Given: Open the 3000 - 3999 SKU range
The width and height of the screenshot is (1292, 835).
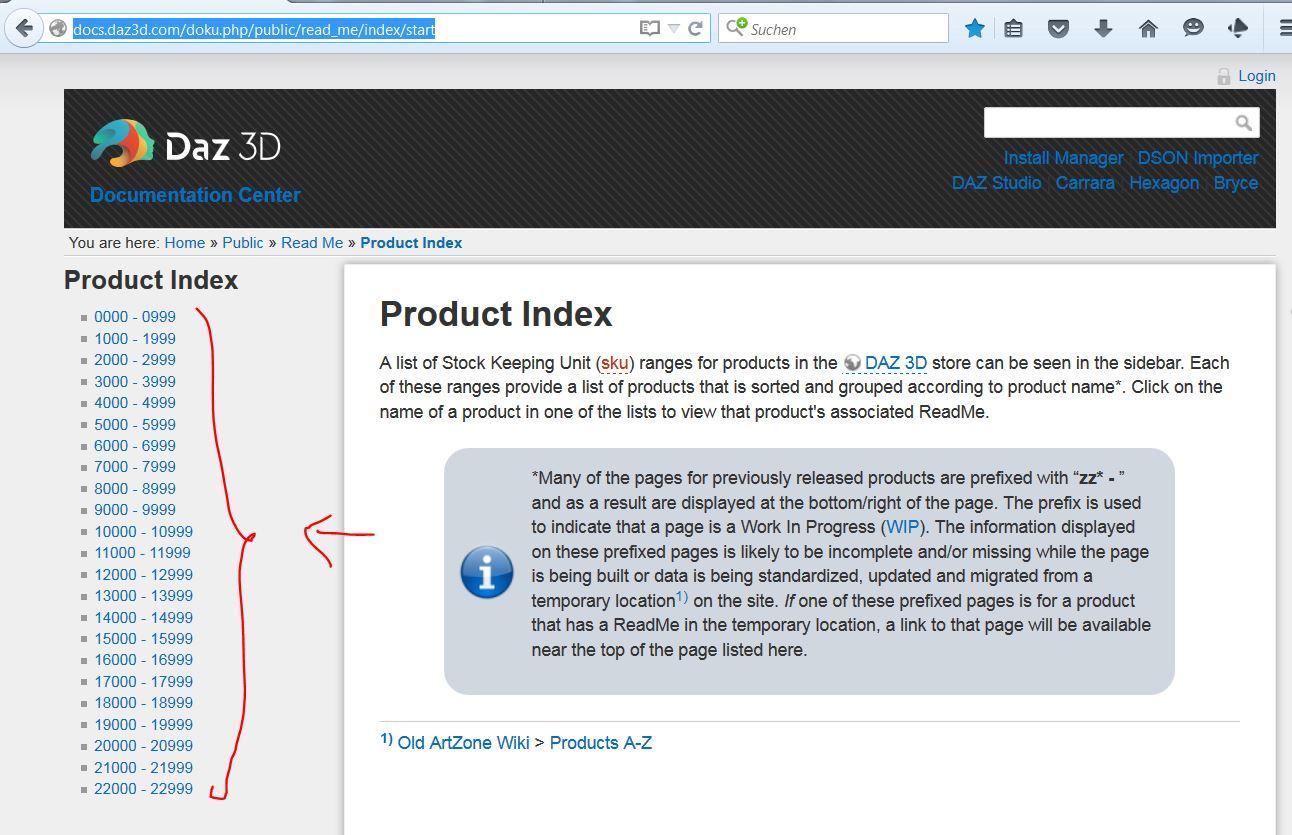Looking at the screenshot, I should click(x=135, y=382).
